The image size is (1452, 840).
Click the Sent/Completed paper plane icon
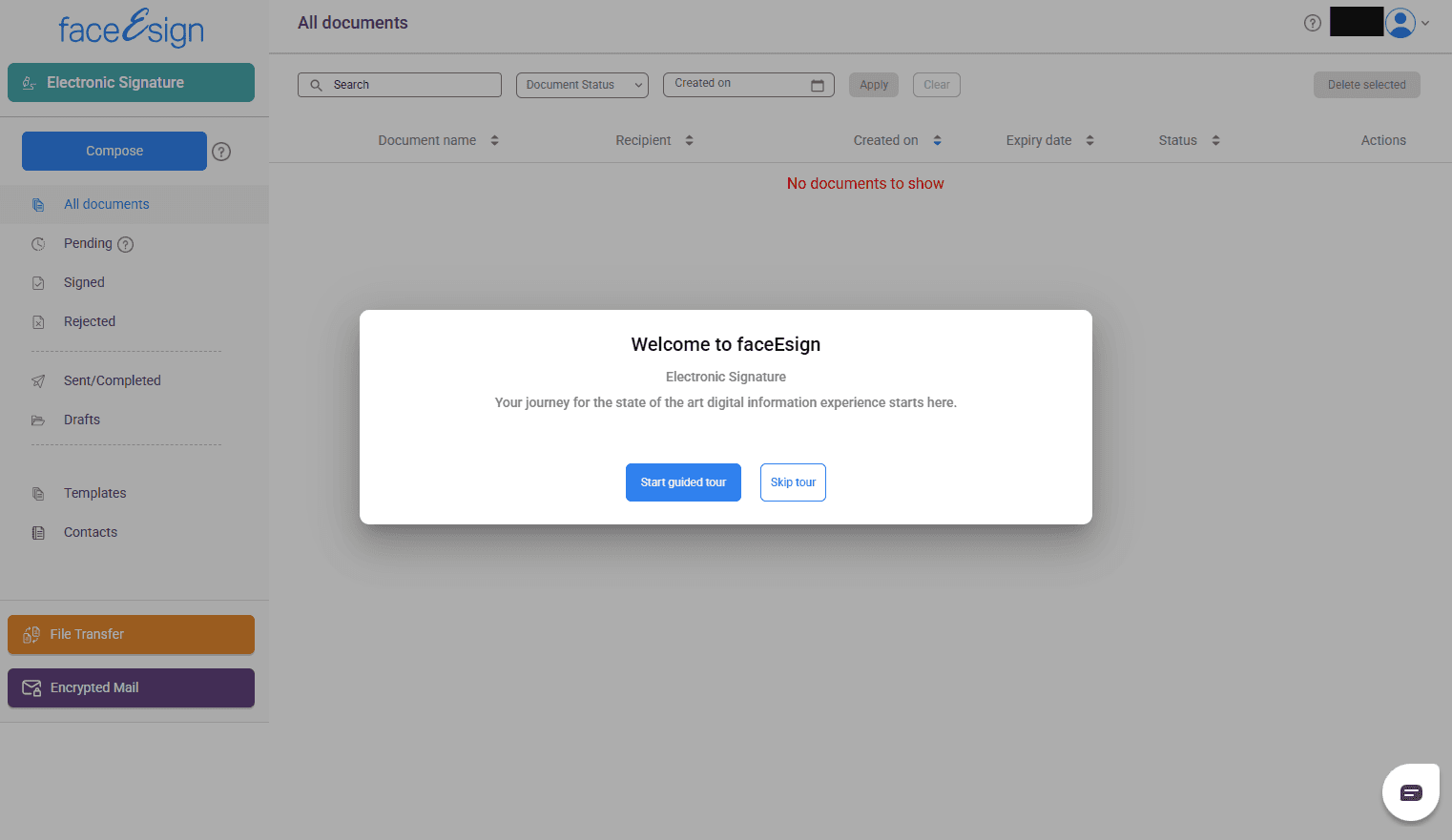click(x=38, y=381)
